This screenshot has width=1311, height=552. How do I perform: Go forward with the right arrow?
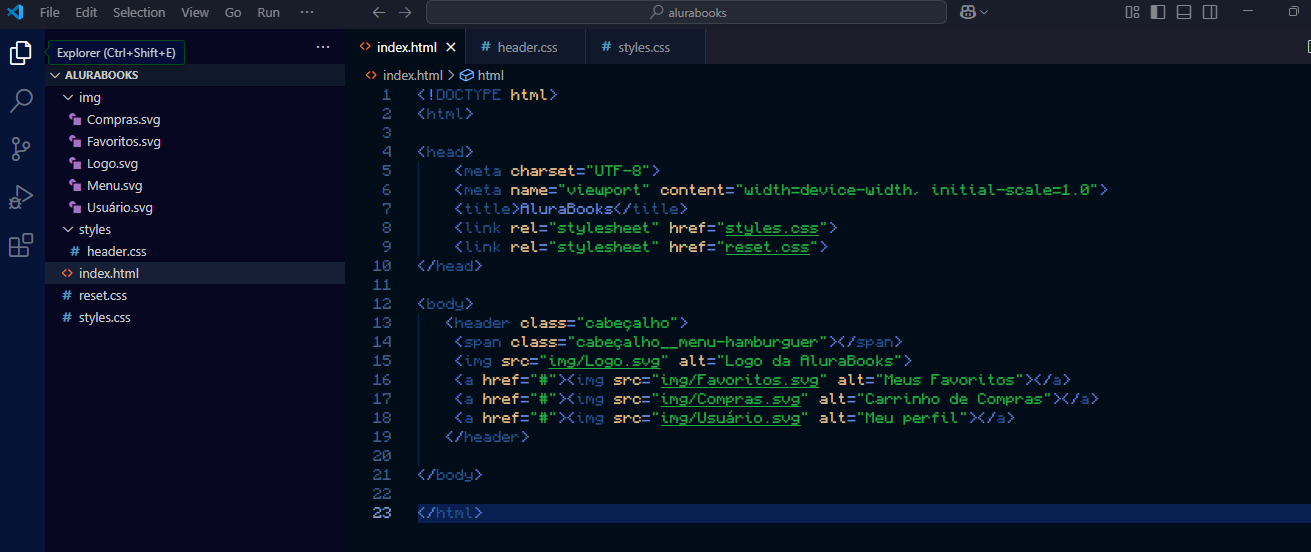coord(404,12)
